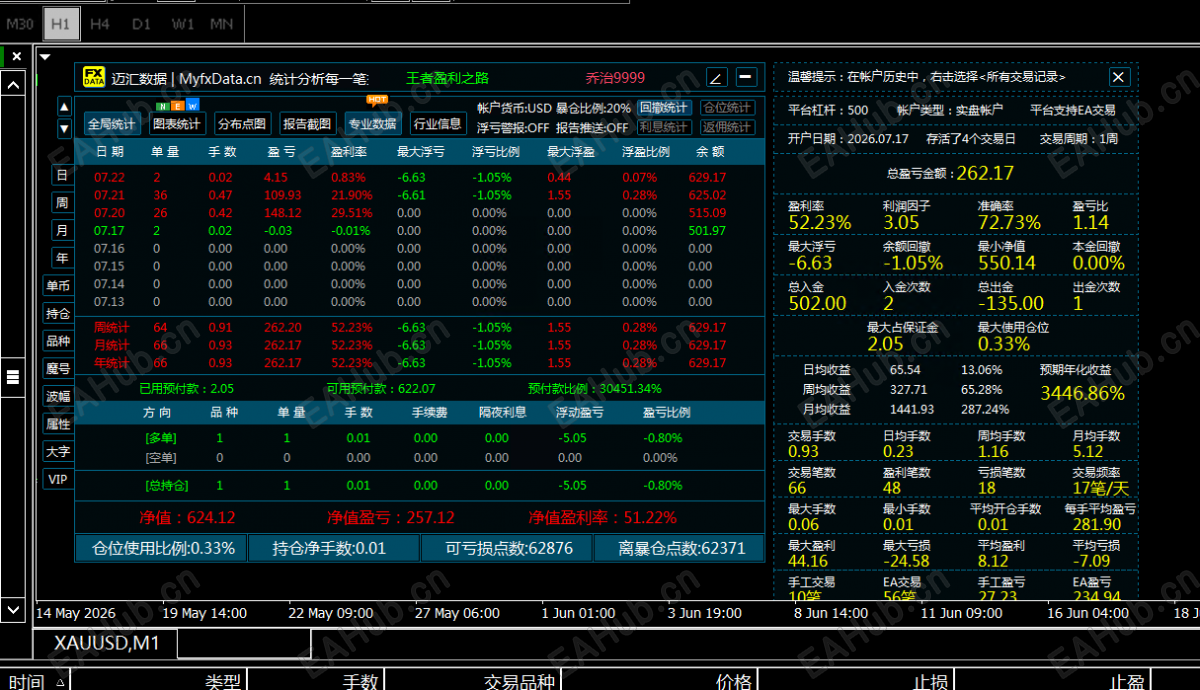The width and height of the screenshot is (1200, 690).
Task: Select the 月 period side button
Action: tap(62, 230)
